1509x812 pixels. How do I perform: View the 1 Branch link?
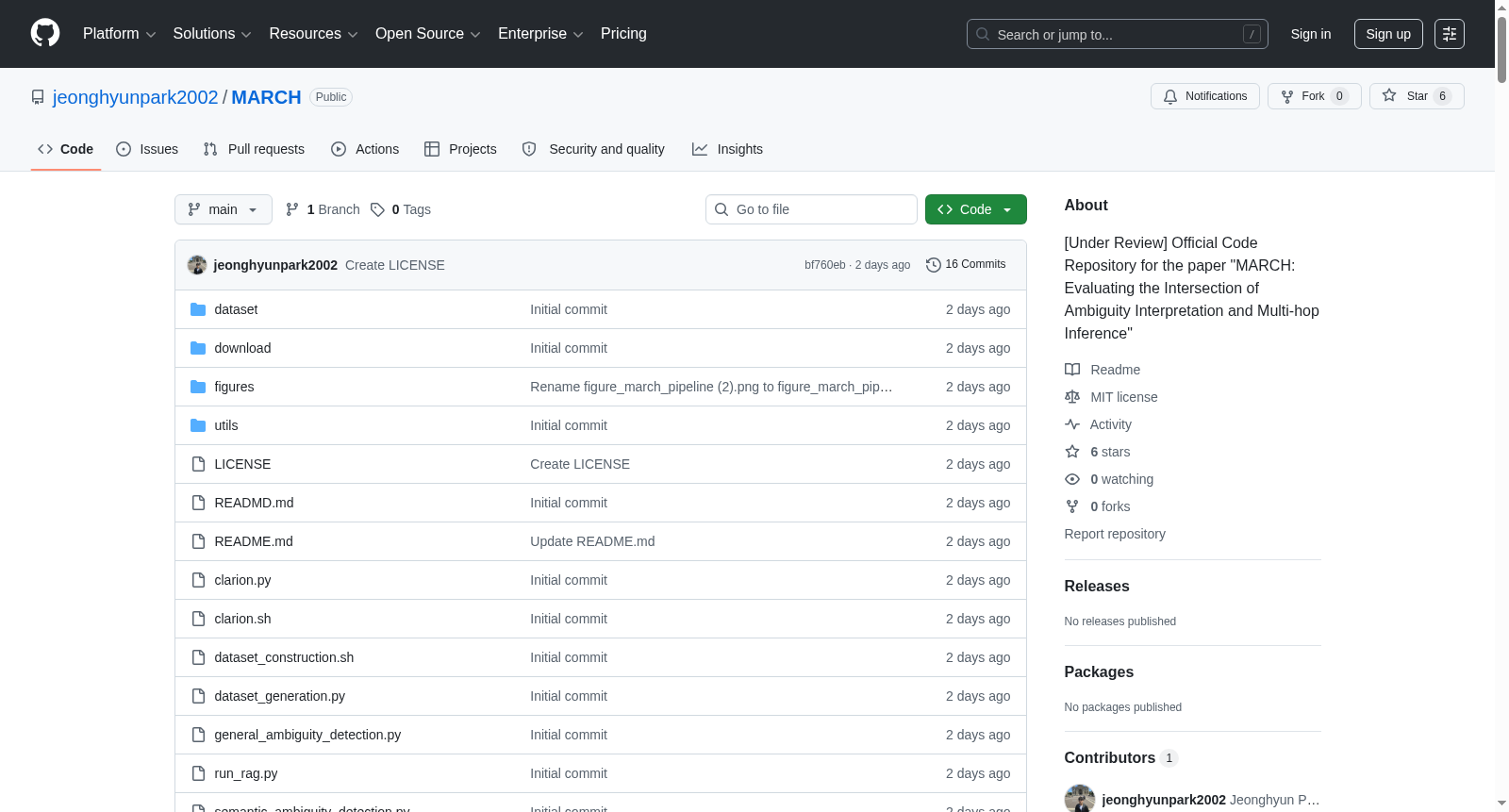tap(323, 209)
